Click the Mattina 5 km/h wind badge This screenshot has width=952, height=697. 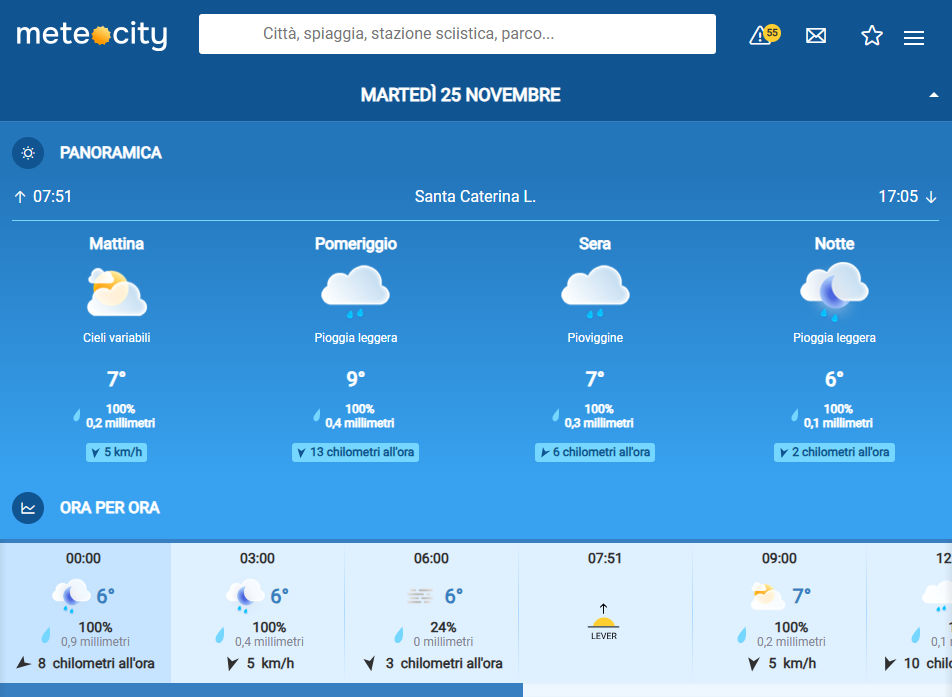[116, 452]
